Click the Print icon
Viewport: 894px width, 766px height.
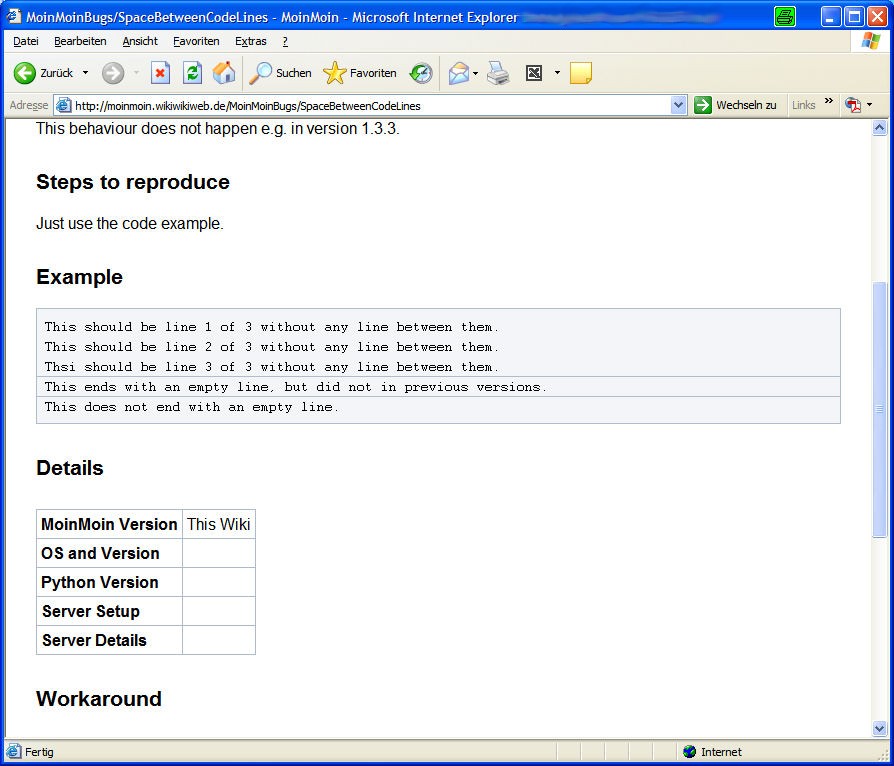click(x=498, y=73)
